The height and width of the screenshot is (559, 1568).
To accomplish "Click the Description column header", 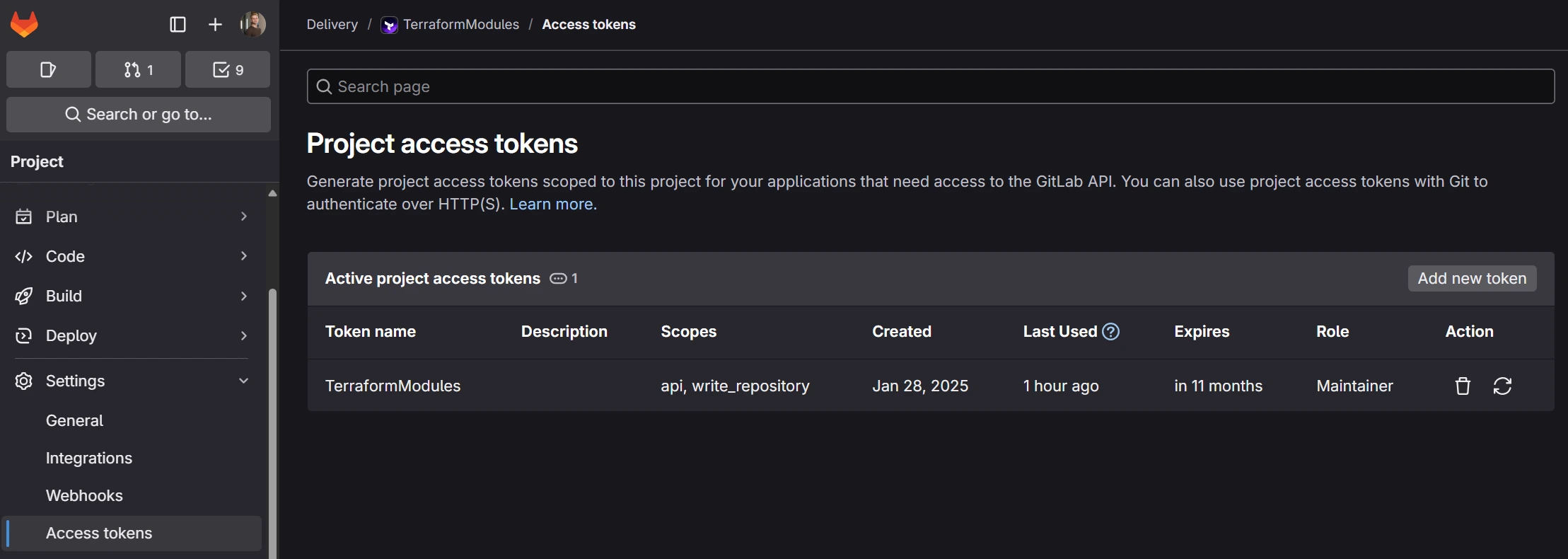I will 564,331.
